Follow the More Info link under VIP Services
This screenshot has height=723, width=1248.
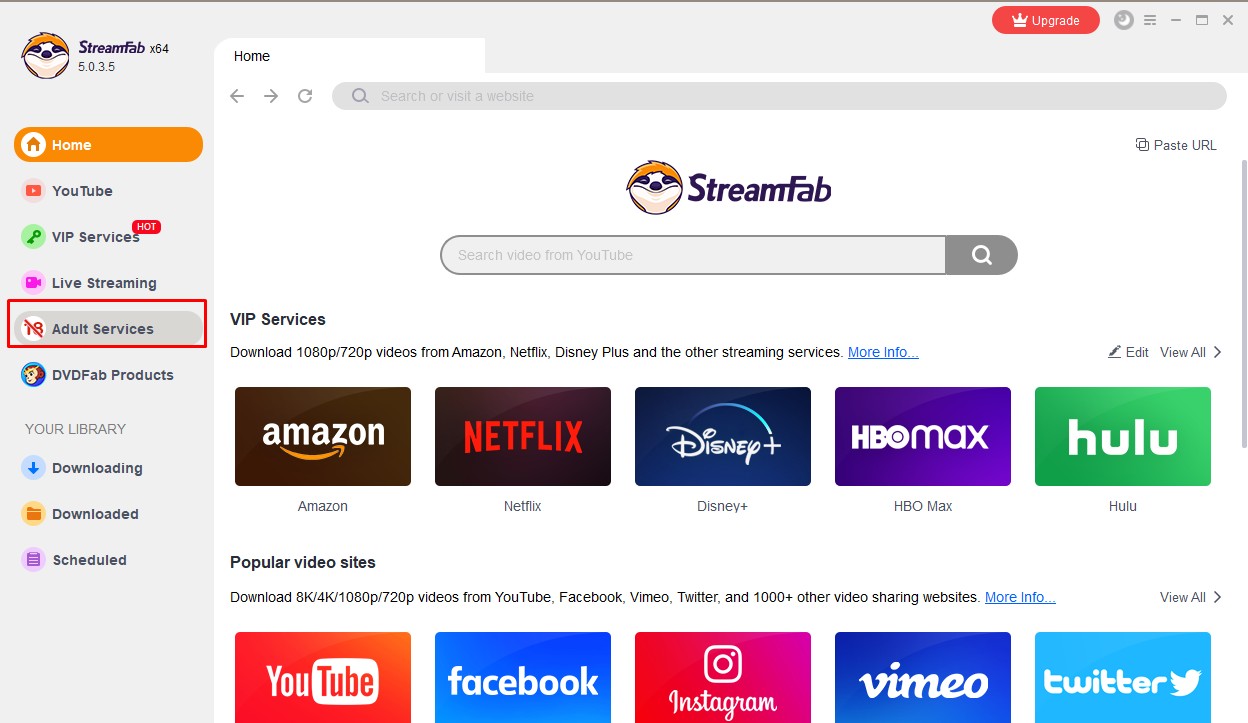pos(883,352)
